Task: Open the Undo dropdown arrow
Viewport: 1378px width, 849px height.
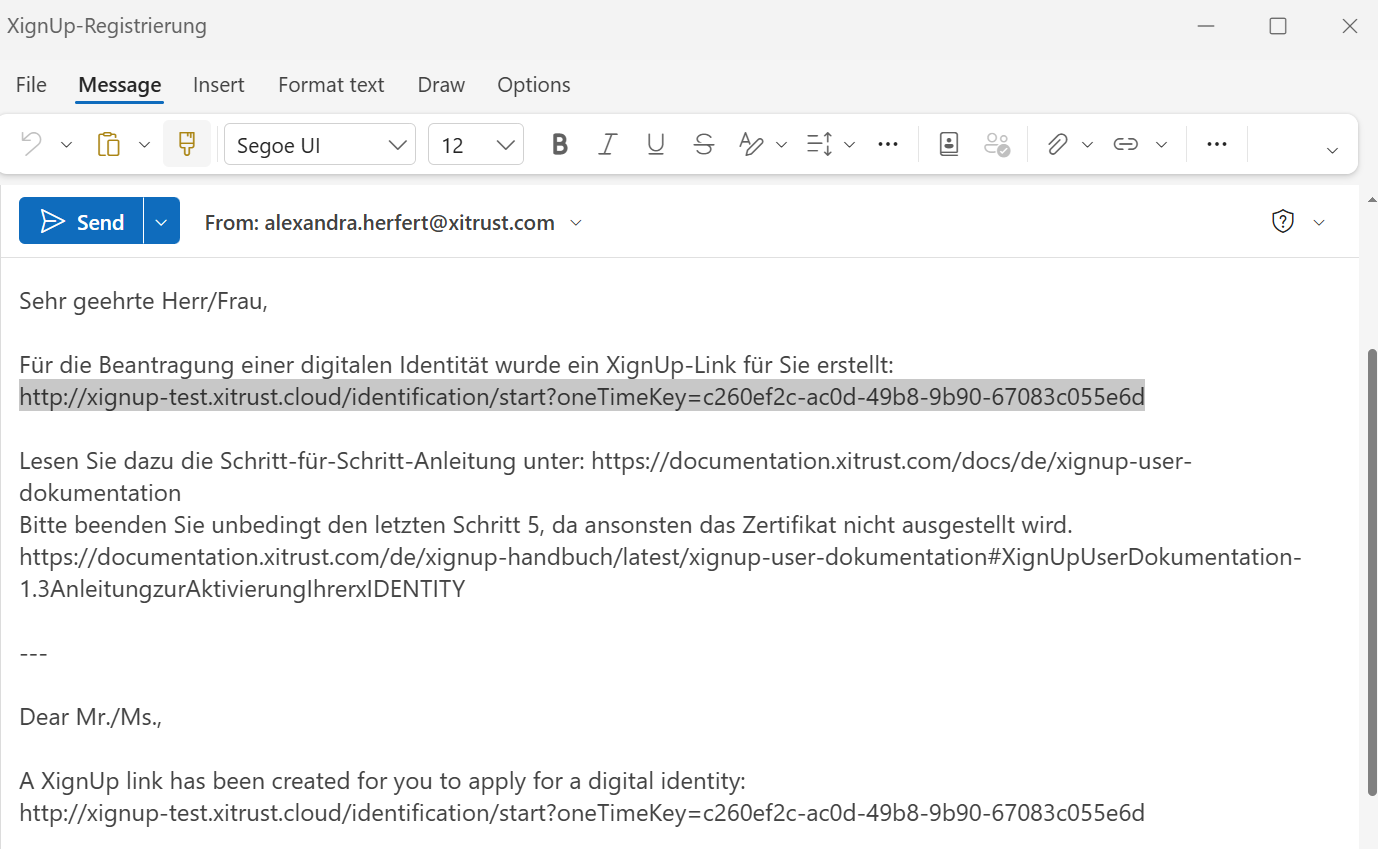Action: 67,145
